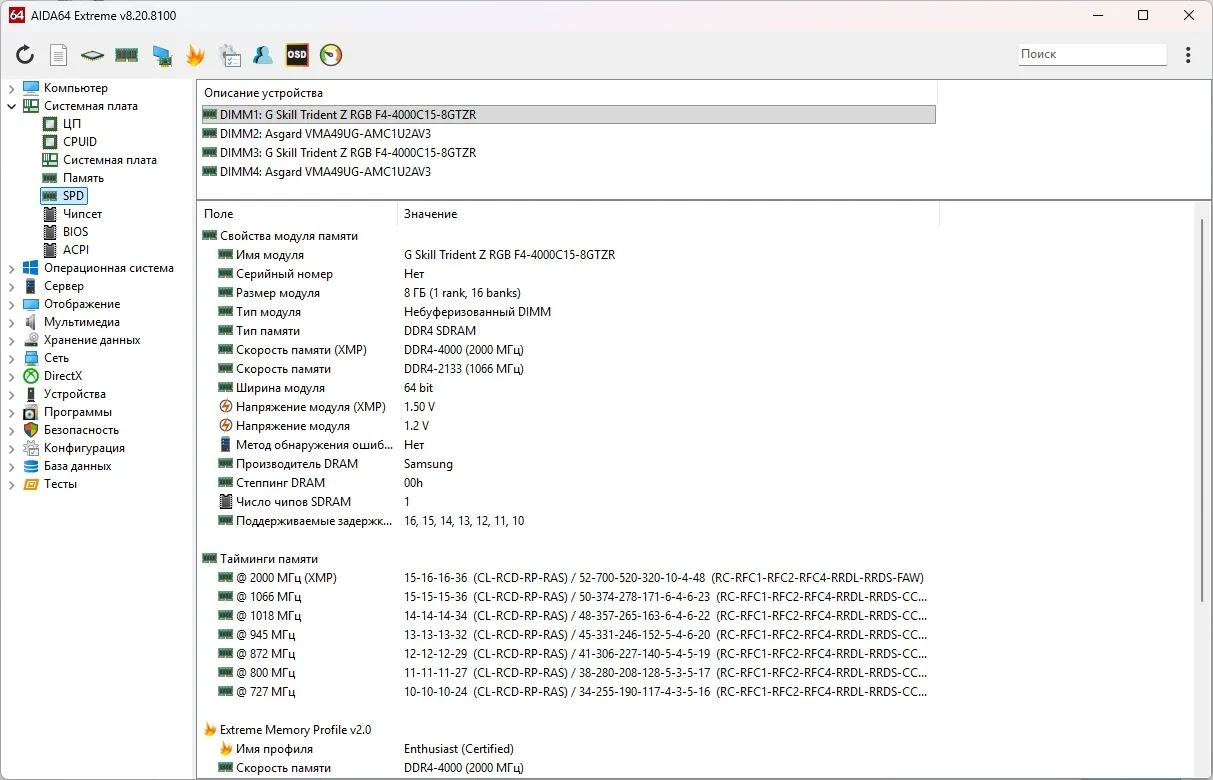The height and width of the screenshot is (780, 1213).
Task: Click the gauge benchmark toolbar icon
Action: (x=331, y=55)
